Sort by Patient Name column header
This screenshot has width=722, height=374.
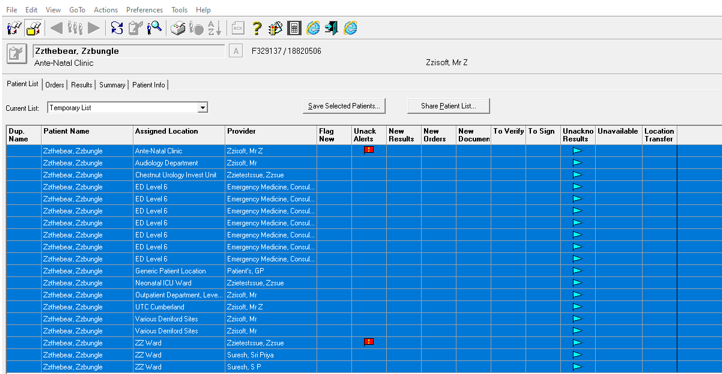pos(87,135)
